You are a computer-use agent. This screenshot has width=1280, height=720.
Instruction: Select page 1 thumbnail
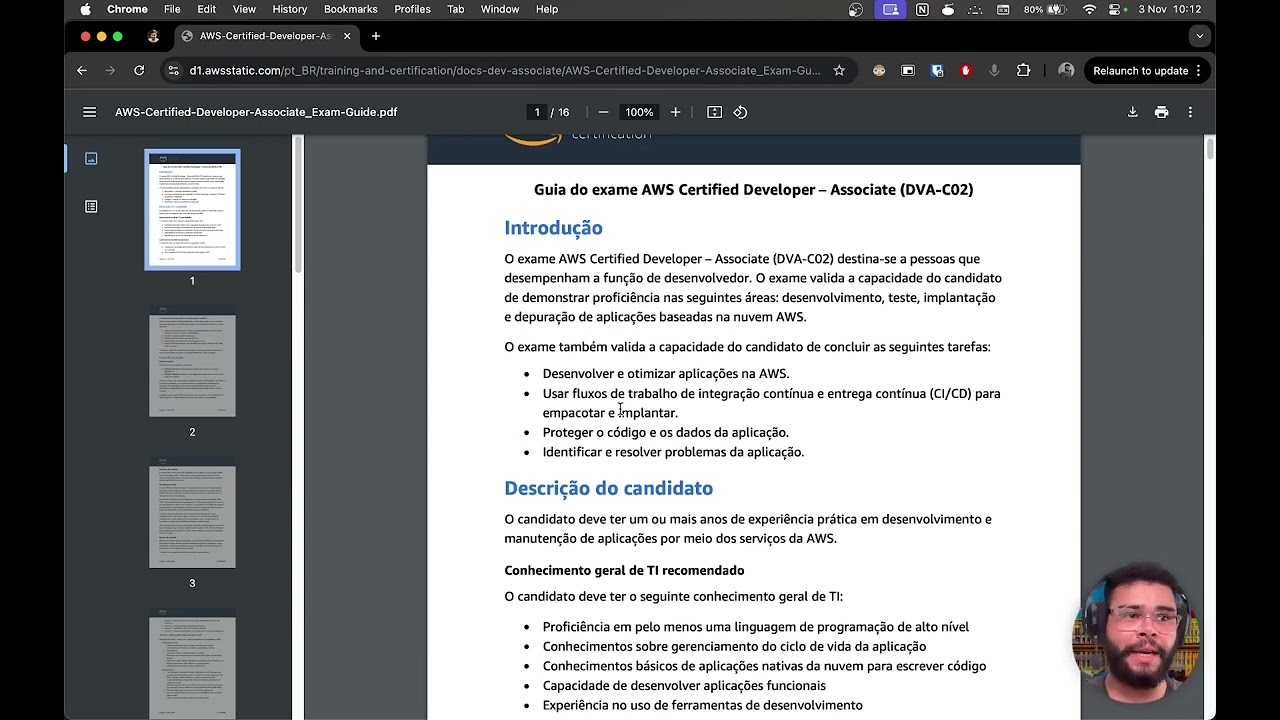click(x=192, y=210)
